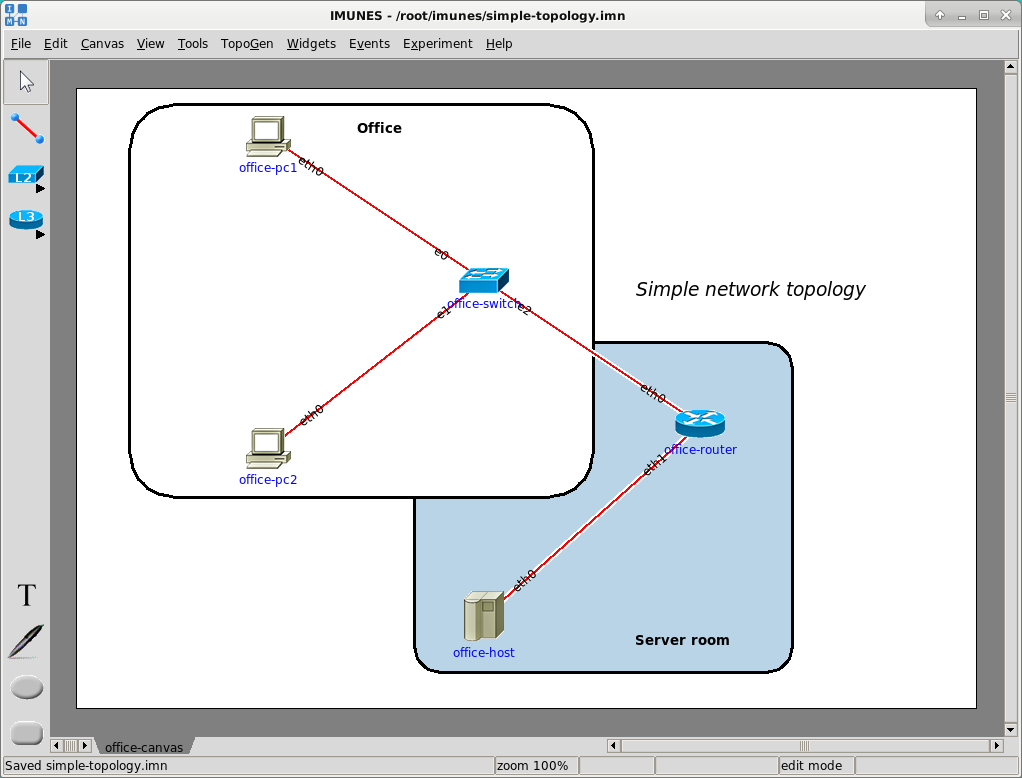Select the Oval annotation tool
Screen dimensions: 1022x778
27,687
